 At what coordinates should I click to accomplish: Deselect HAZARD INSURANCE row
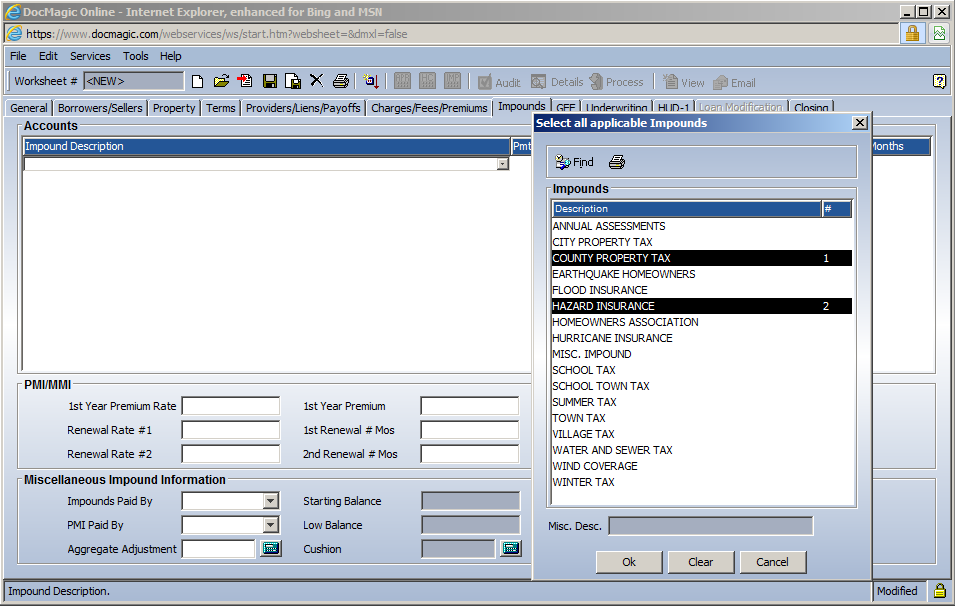[x=702, y=306]
